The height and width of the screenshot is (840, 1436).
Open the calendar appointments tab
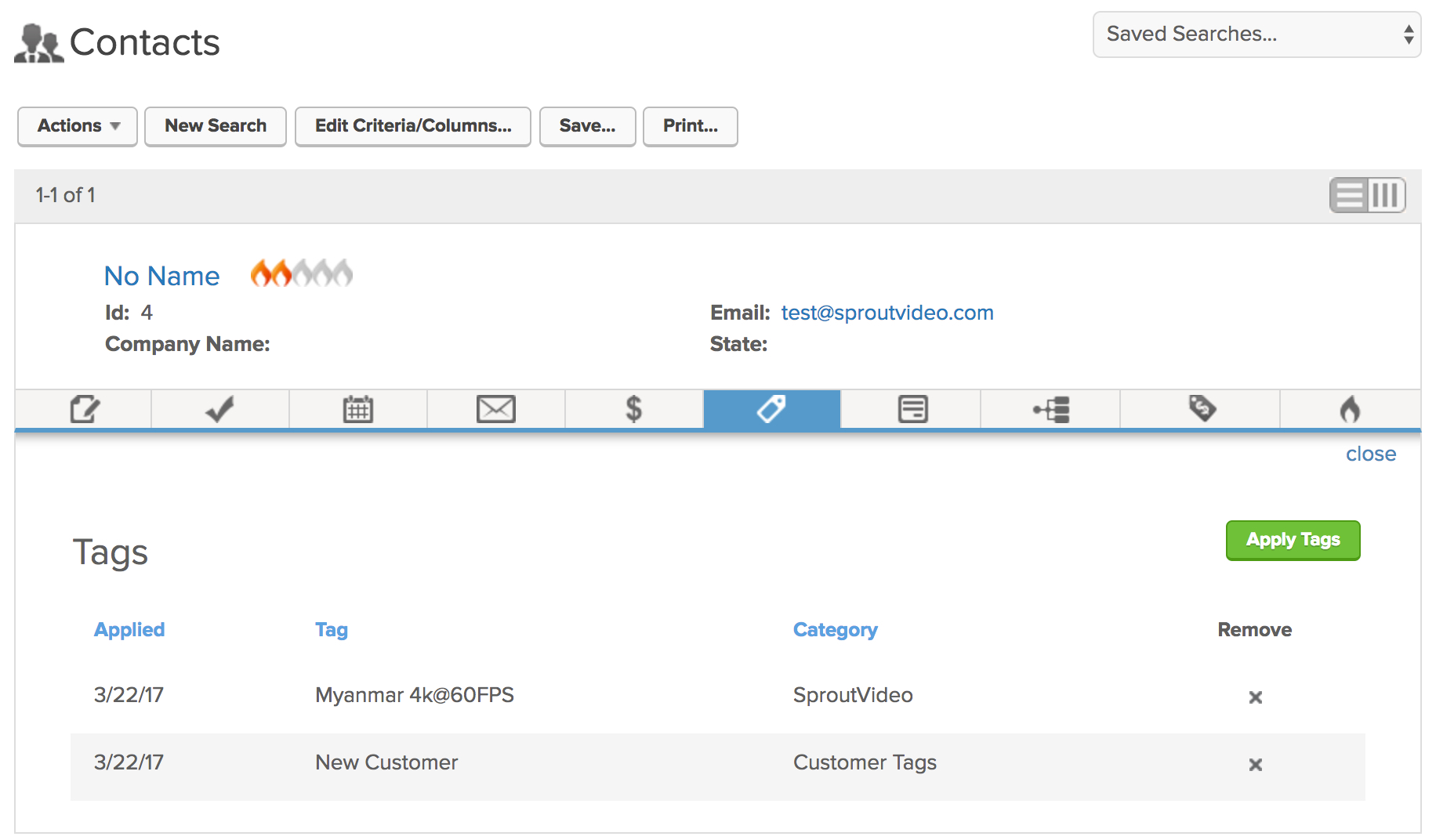tap(358, 409)
